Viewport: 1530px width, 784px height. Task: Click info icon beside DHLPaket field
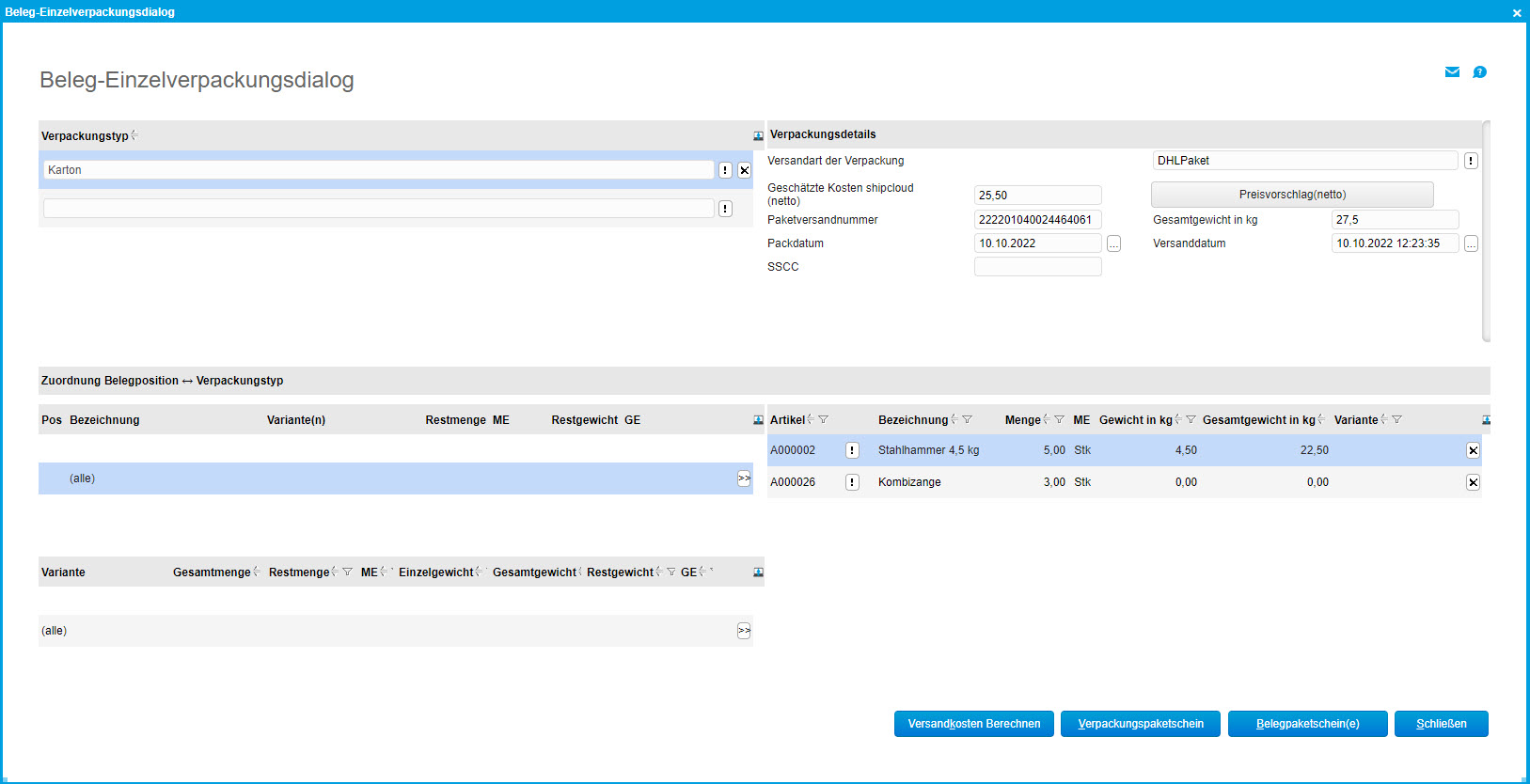coord(1471,161)
